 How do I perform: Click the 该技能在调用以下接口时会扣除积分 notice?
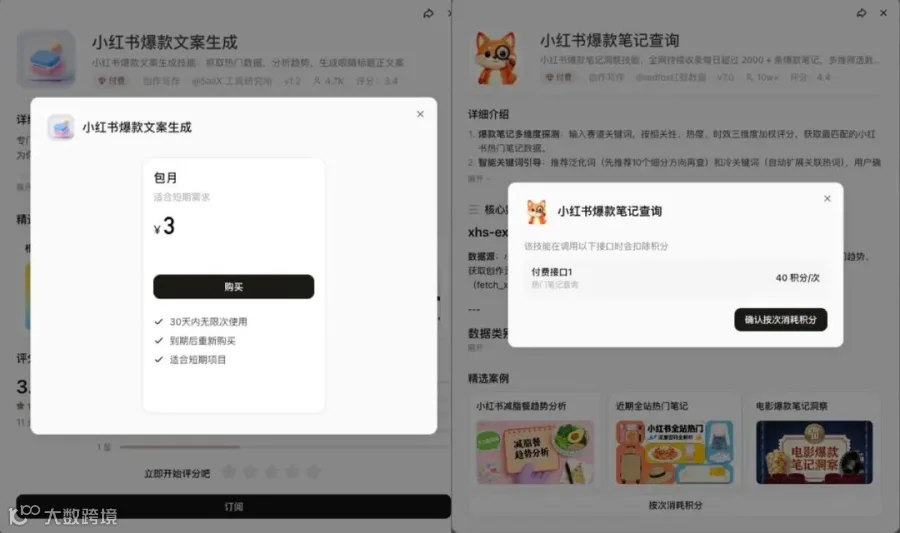596,246
